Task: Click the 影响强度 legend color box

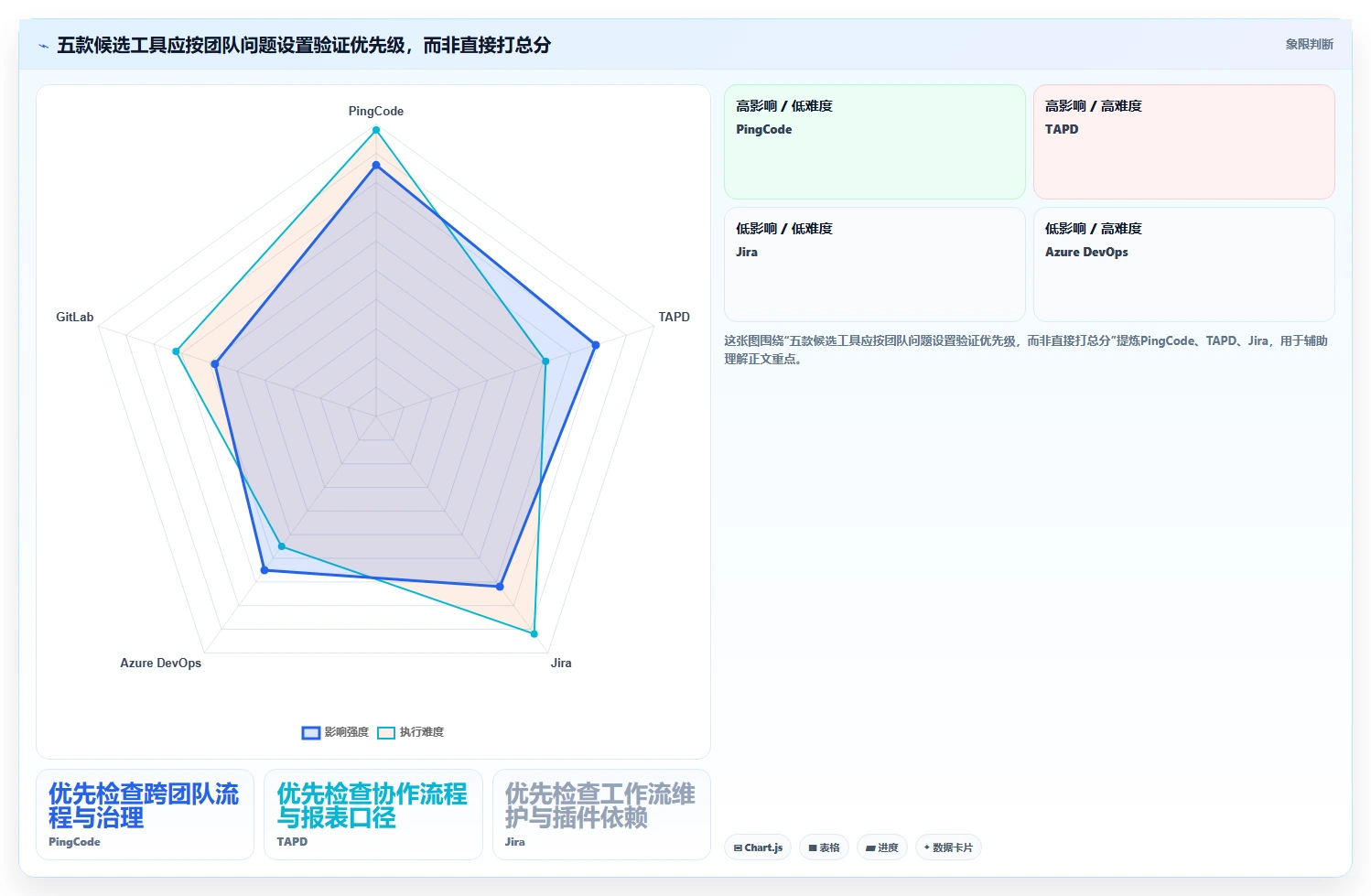Action: [311, 732]
